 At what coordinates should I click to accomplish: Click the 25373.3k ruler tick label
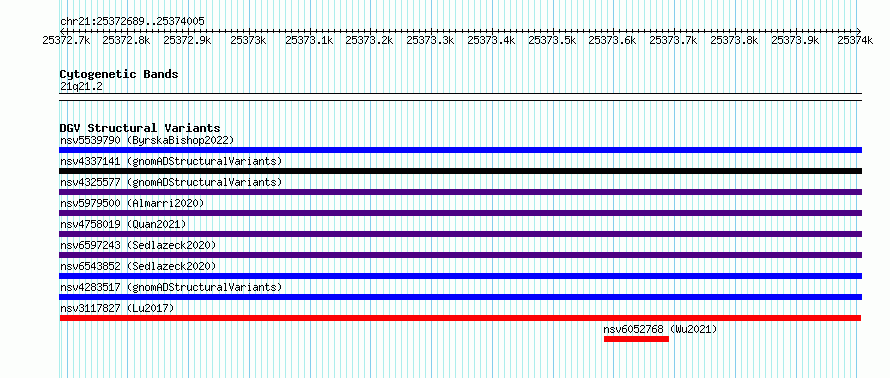[430, 40]
